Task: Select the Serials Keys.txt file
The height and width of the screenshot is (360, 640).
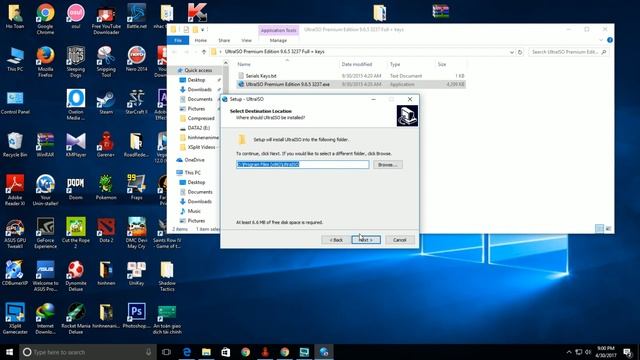Action: coord(261,76)
